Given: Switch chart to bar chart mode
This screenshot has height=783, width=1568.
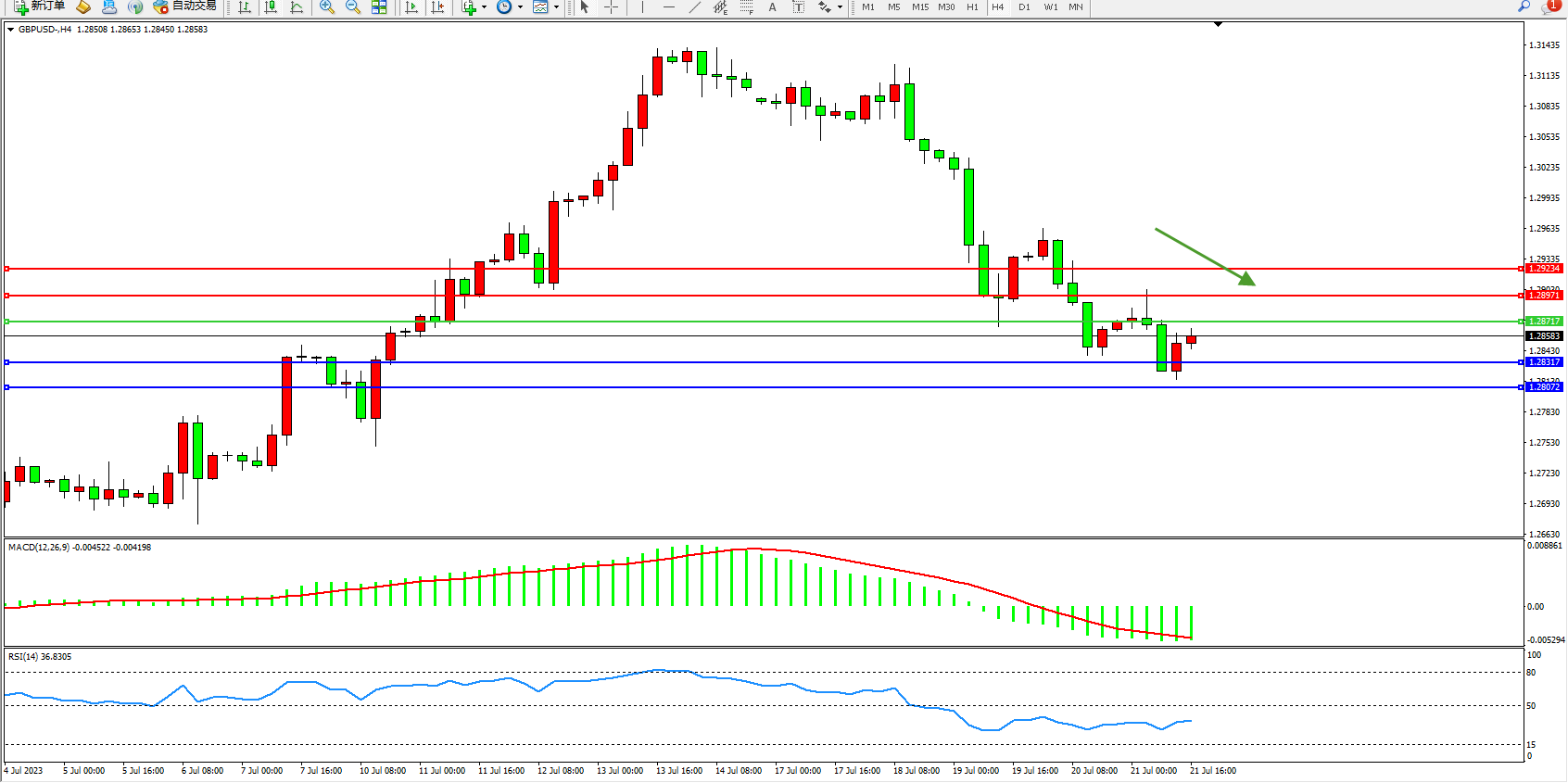Looking at the screenshot, I should pos(245,7).
